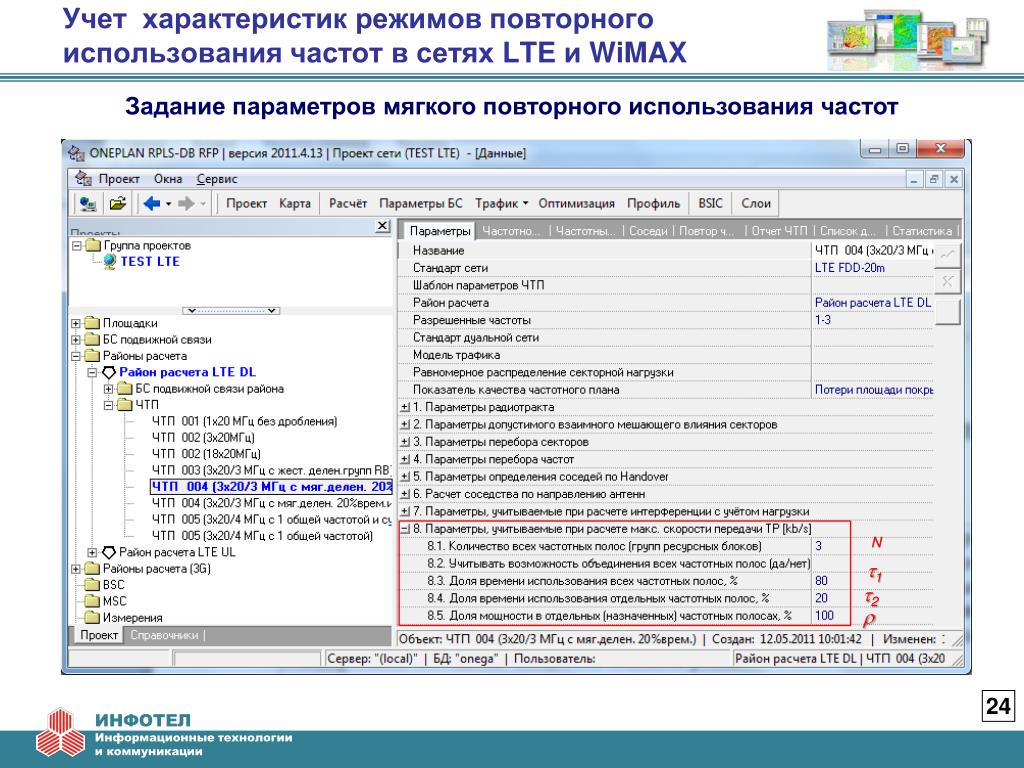This screenshot has width=1024, height=768.
Task: Select ЧТП 001 (1x20 МГц без дробления)
Action: [245, 421]
